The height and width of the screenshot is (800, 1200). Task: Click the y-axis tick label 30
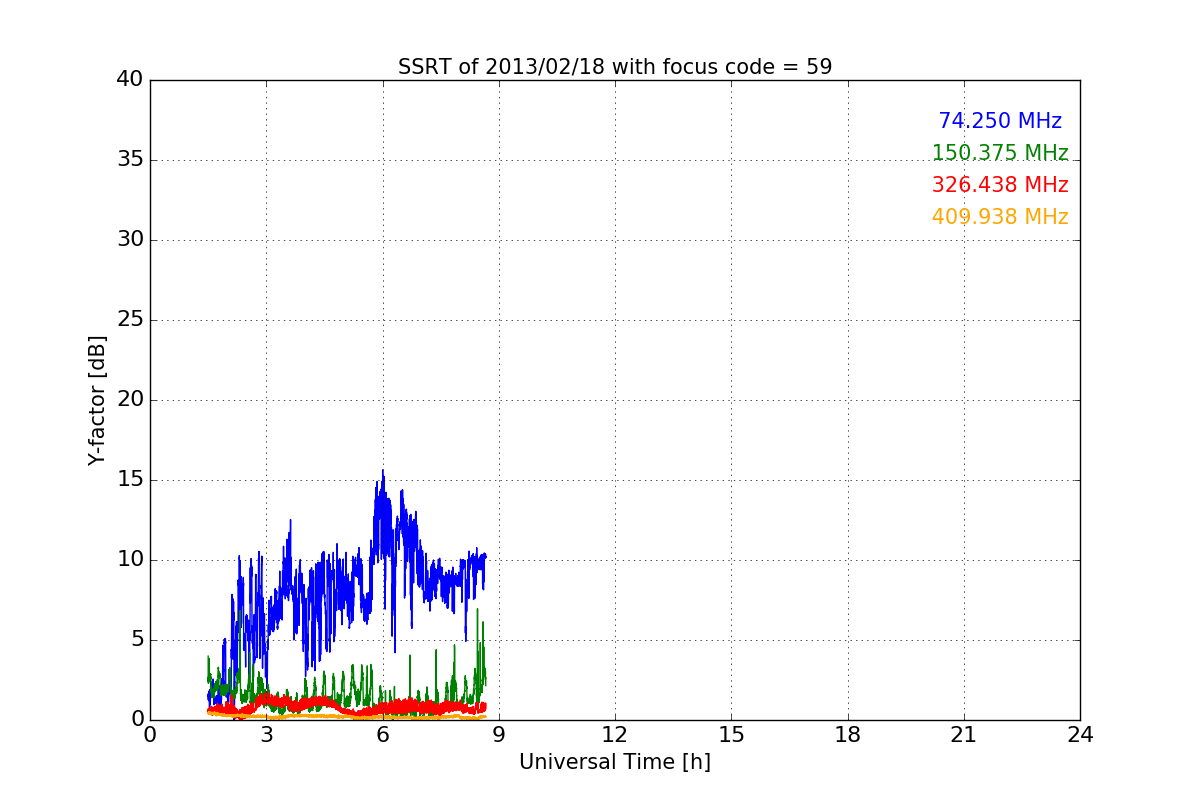coord(130,240)
